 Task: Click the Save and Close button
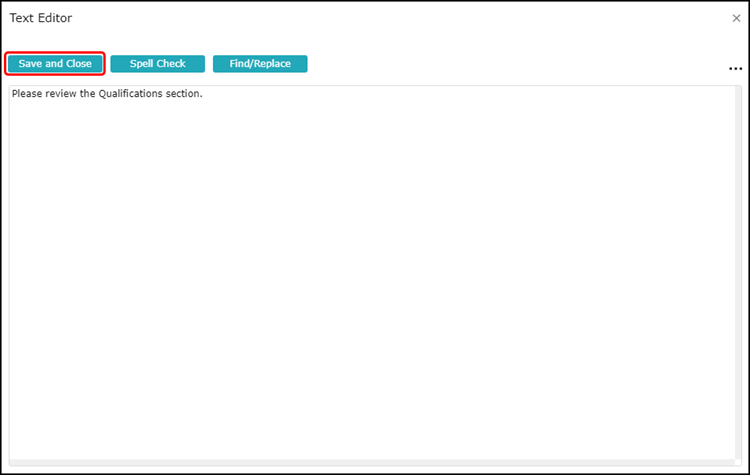(x=55, y=64)
